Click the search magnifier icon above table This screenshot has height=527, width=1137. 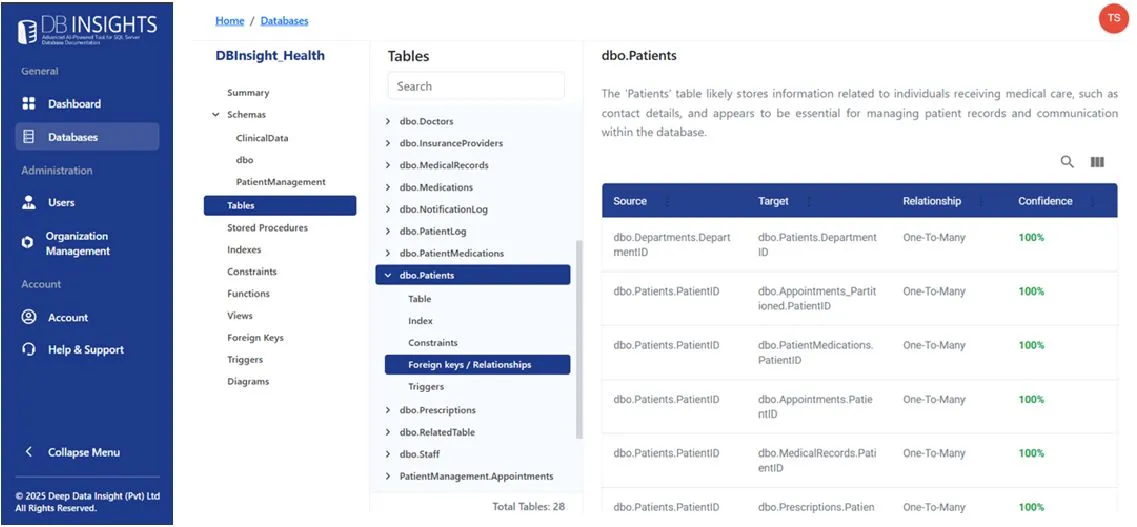(1067, 162)
